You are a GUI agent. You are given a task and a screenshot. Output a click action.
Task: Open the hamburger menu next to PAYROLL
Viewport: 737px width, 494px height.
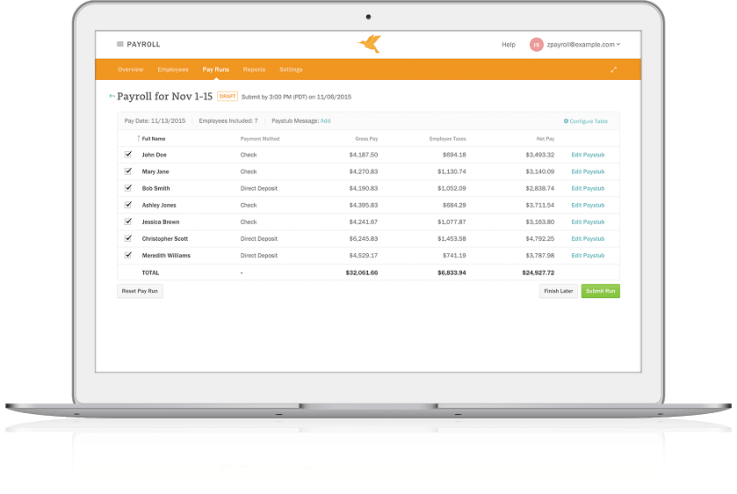click(x=120, y=44)
